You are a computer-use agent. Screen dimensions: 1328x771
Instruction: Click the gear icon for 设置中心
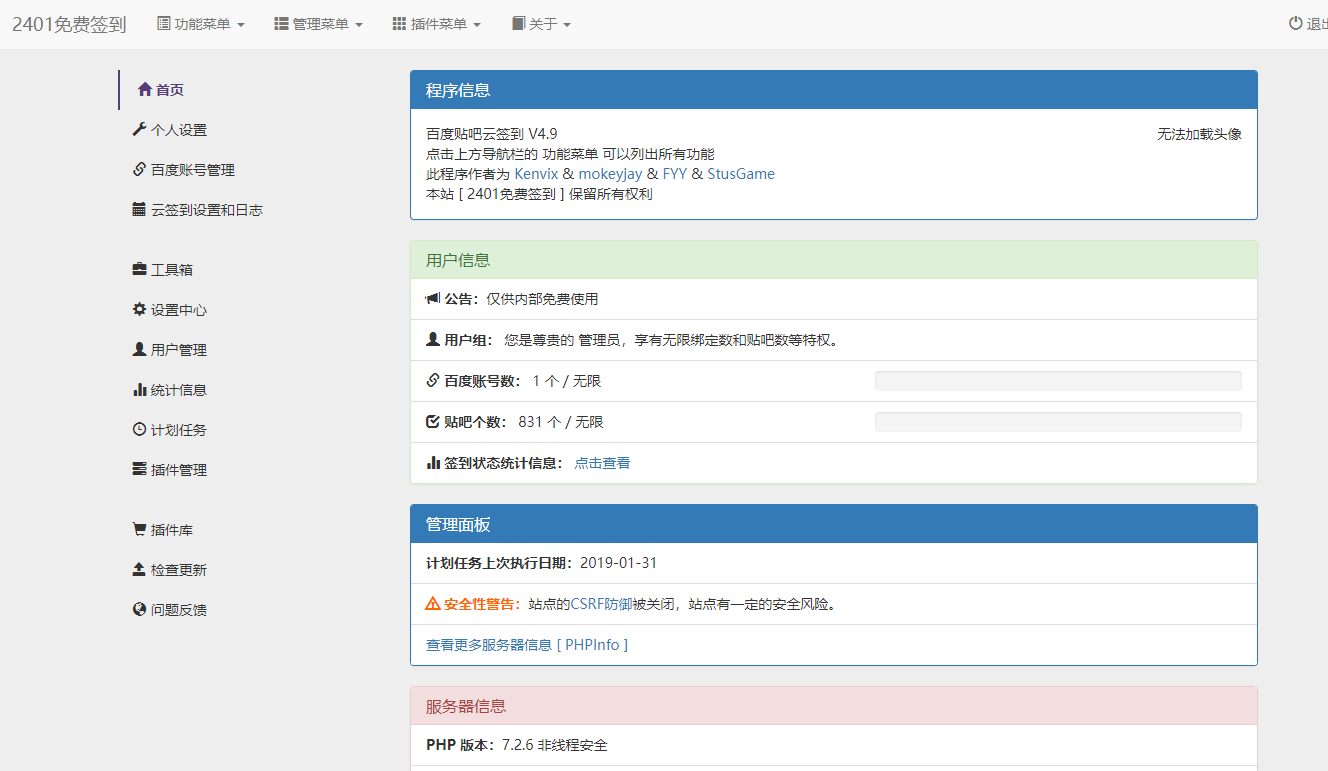139,310
